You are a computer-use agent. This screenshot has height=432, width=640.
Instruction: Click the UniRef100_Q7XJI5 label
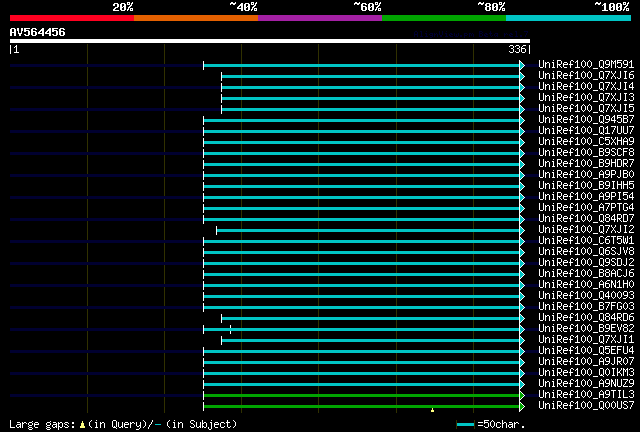pyautogui.click(x=586, y=109)
